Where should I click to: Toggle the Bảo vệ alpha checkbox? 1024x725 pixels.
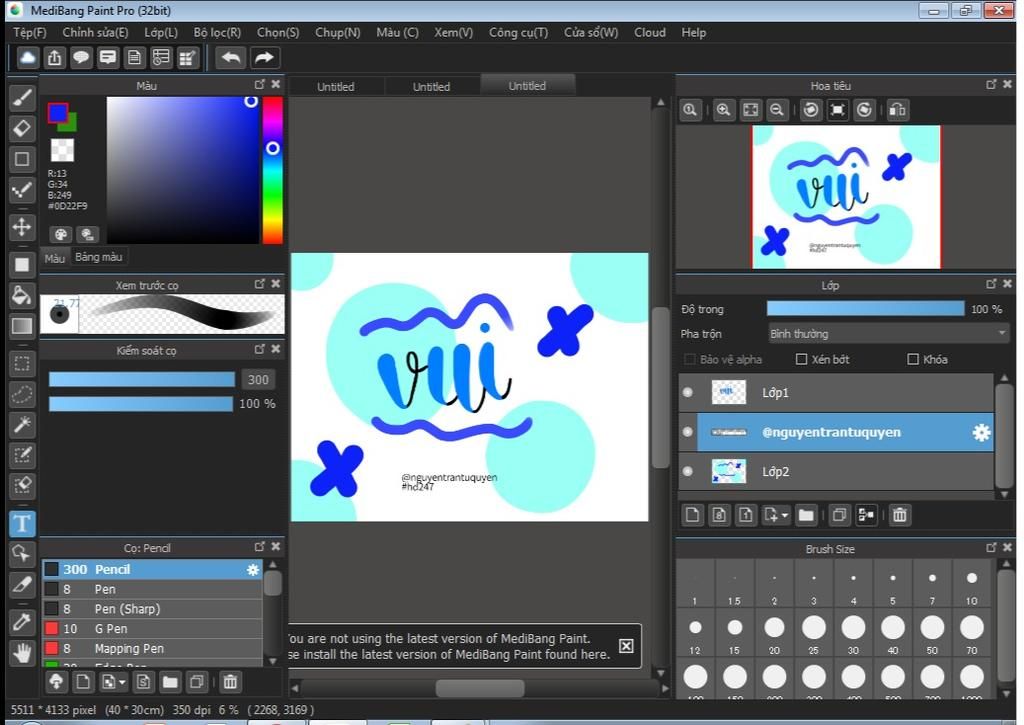pyautogui.click(x=689, y=359)
